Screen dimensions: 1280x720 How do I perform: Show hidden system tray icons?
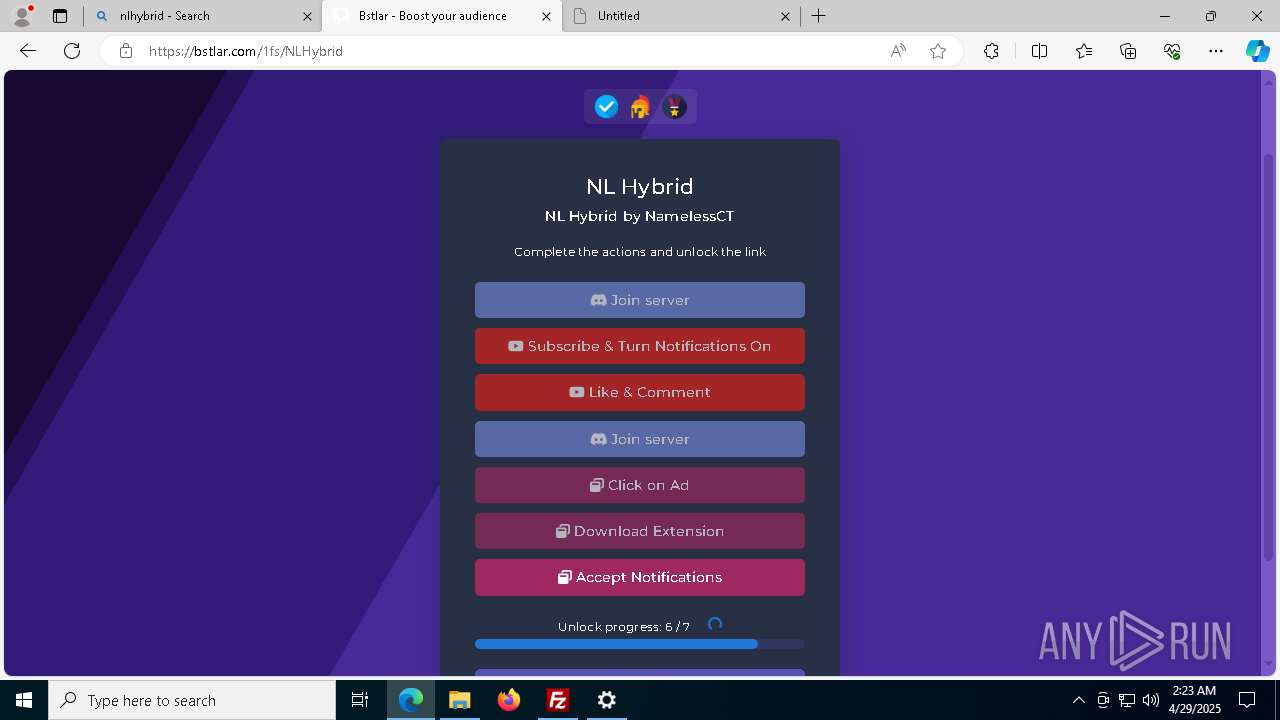tap(1078, 700)
